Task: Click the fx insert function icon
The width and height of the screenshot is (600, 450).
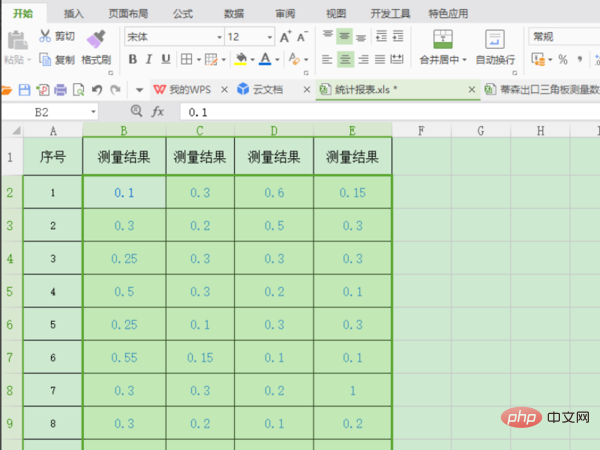Action: (158, 112)
